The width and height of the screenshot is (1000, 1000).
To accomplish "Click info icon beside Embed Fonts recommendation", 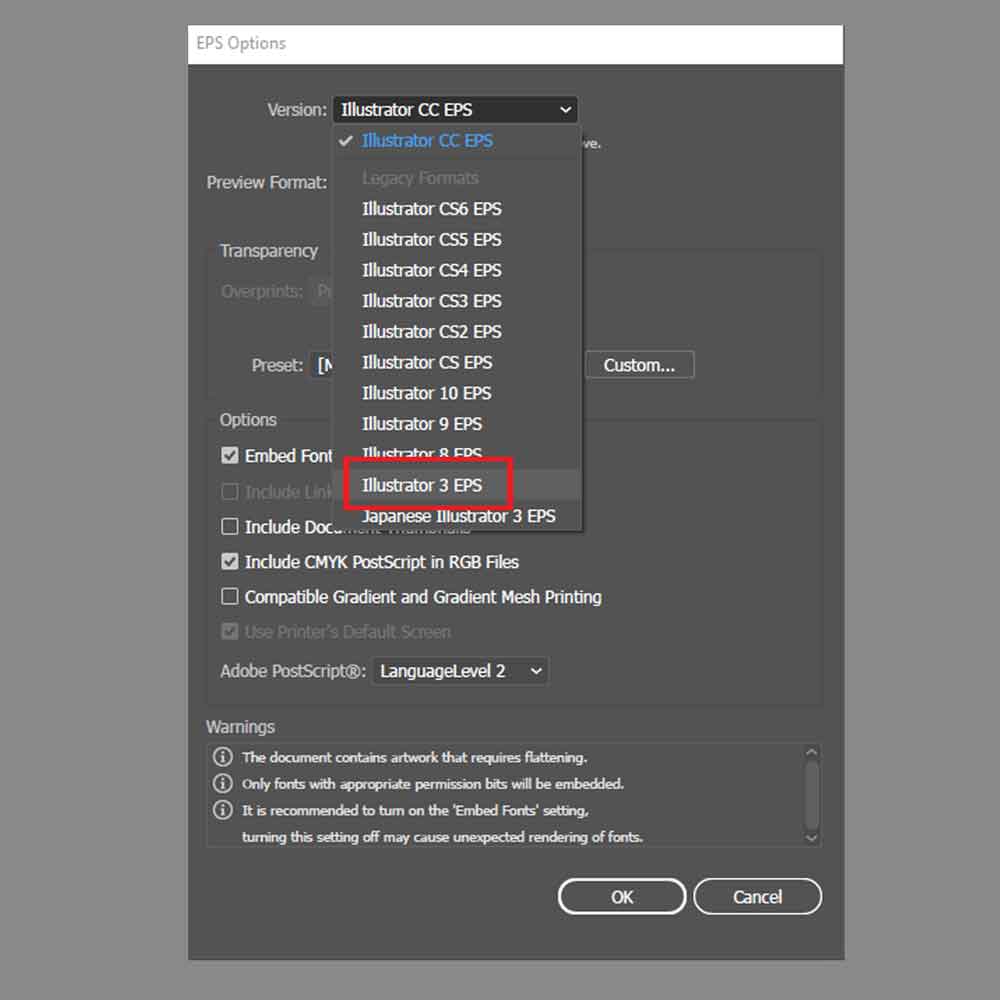I will (223, 810).
